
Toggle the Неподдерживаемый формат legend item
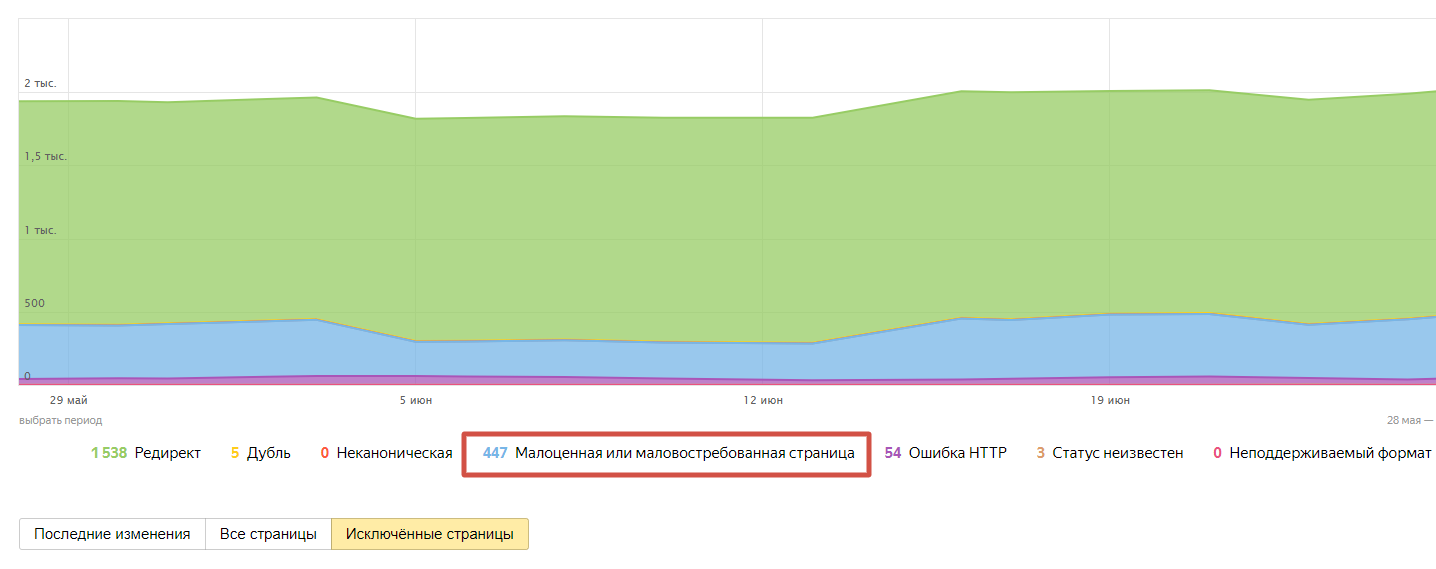1322,453
